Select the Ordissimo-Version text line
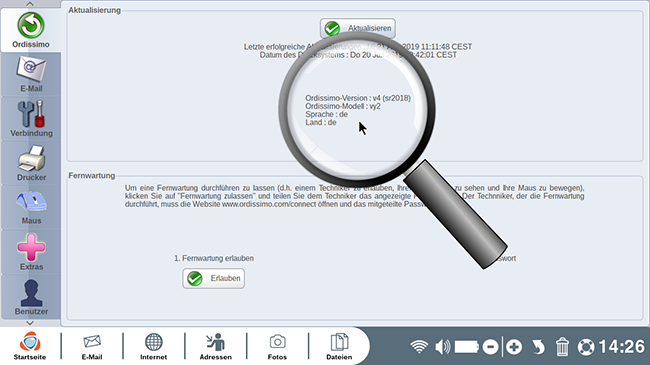This screenshot has height=365, width=650. [358, 98]
